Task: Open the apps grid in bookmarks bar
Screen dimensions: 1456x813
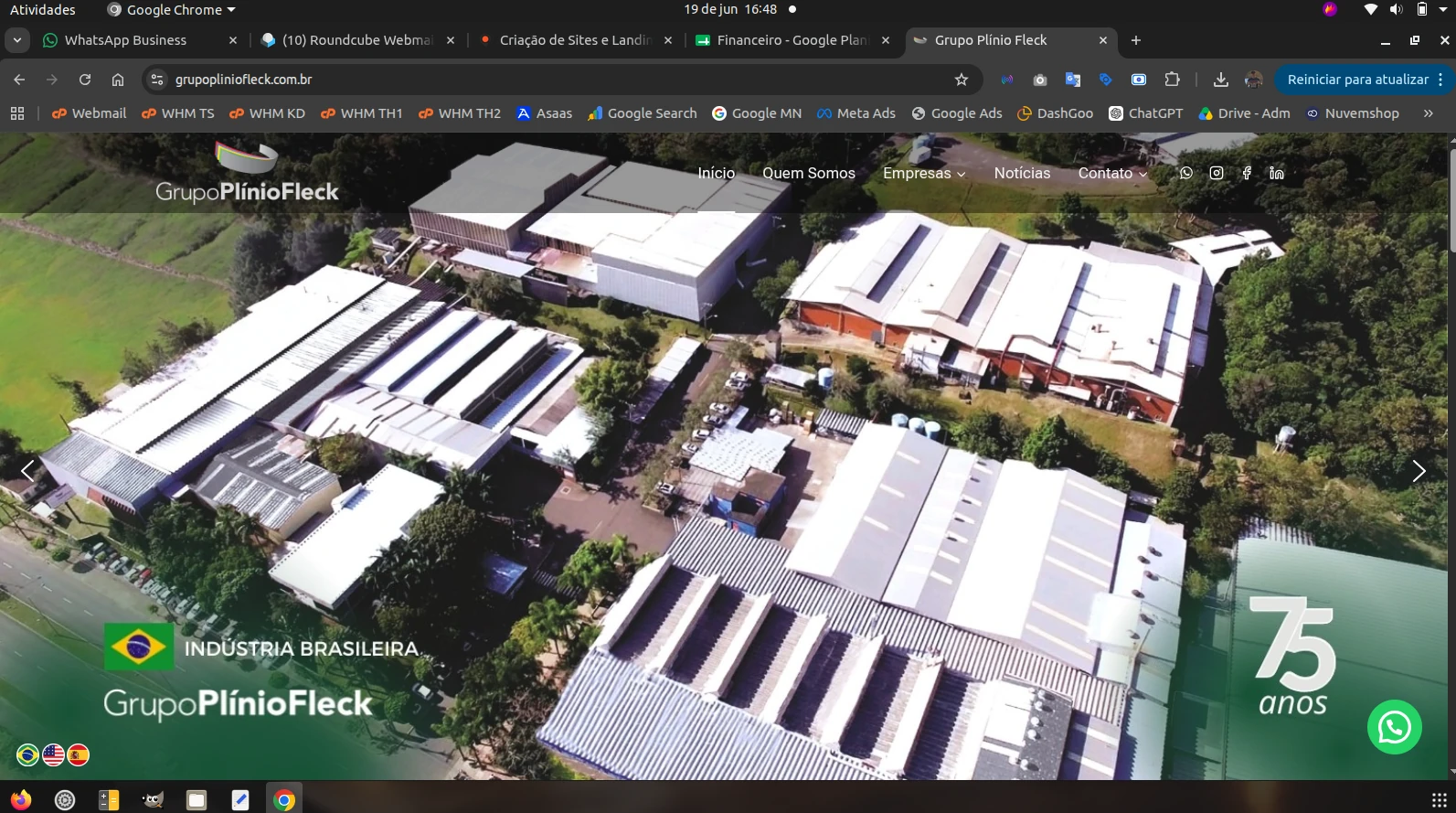Action: pos(17,113)
